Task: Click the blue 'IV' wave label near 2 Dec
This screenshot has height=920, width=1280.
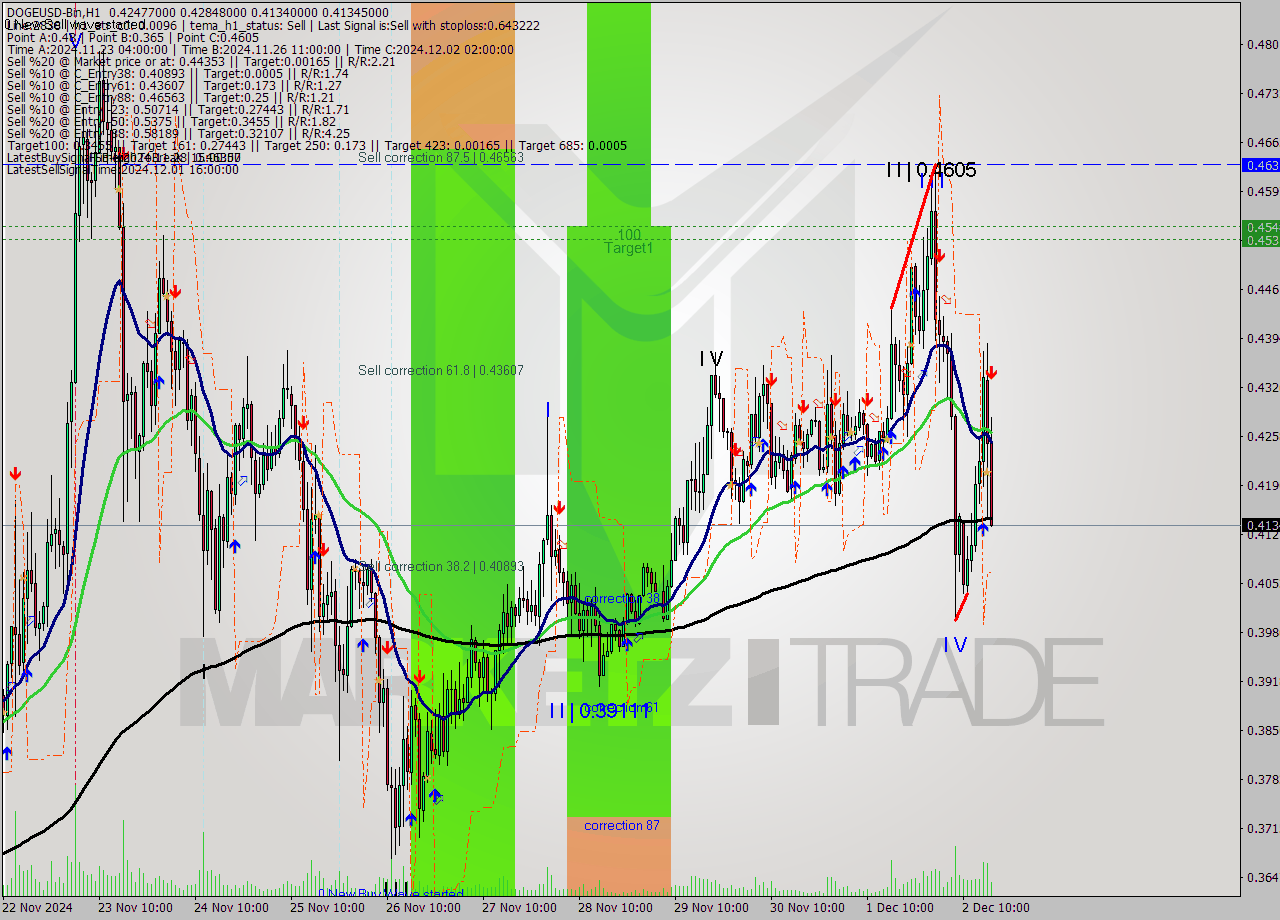Action: coord(955,645)
